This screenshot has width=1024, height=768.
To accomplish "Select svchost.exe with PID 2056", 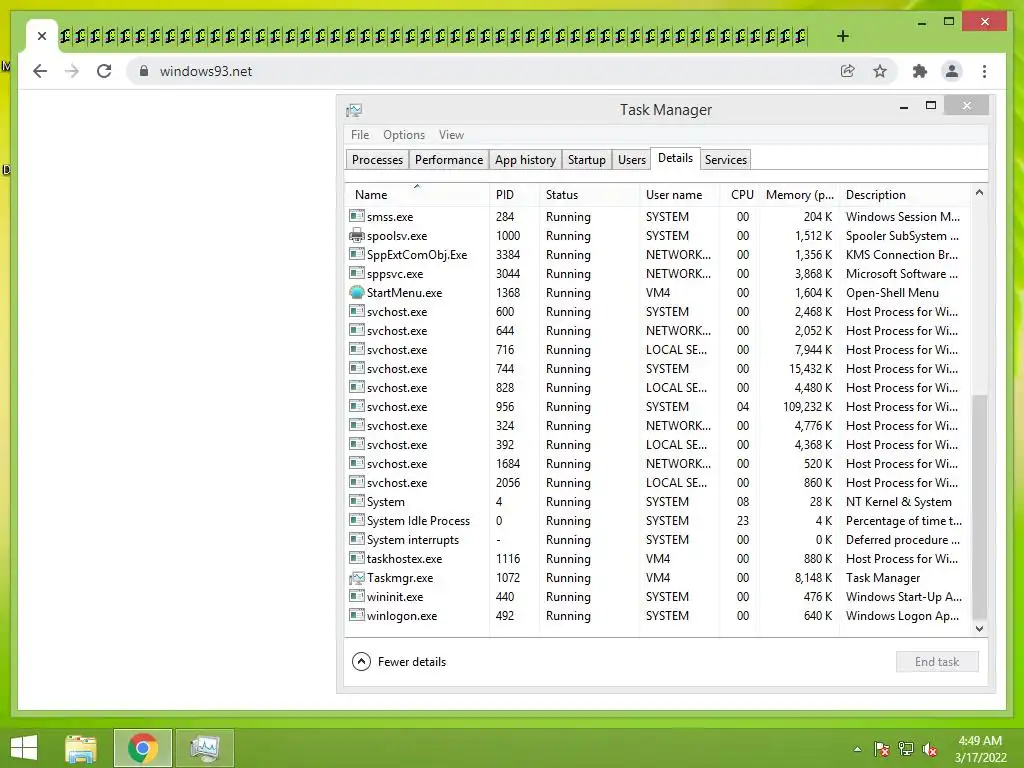I will point(658,483).
